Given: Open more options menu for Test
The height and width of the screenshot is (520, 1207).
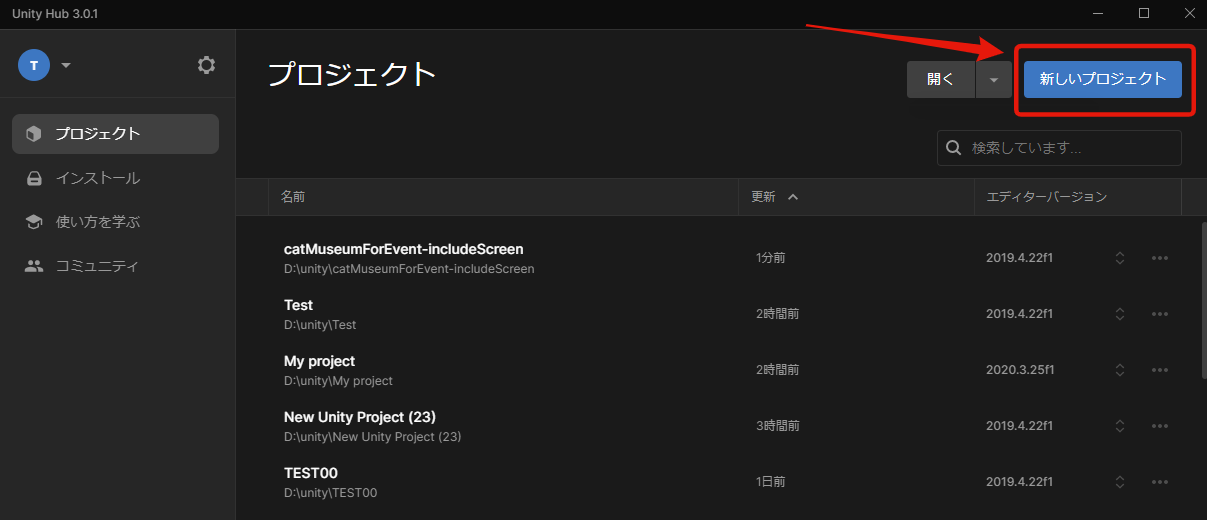Looking at the screenshot, I should point(1160,314).
